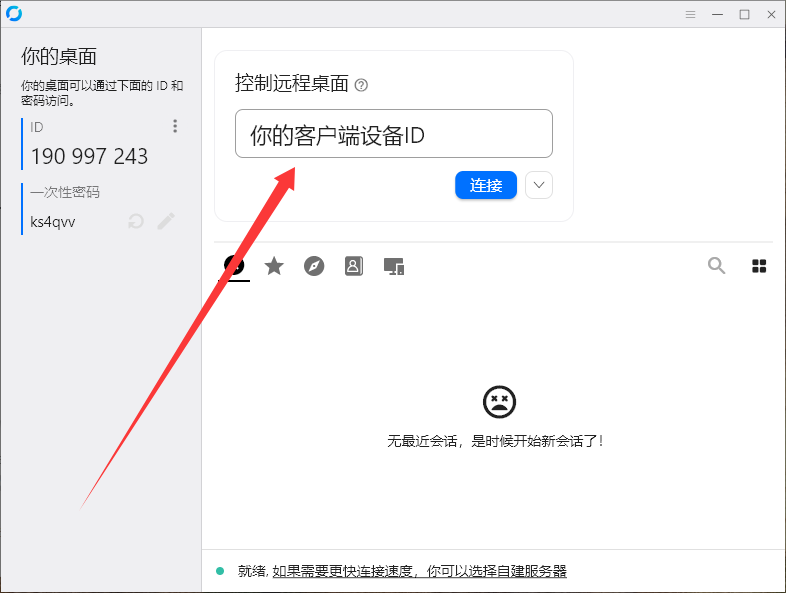Open the accessible devices tab
Viewport: 786px width, 593px height.
pyautogui.click(x=394, y=266)
